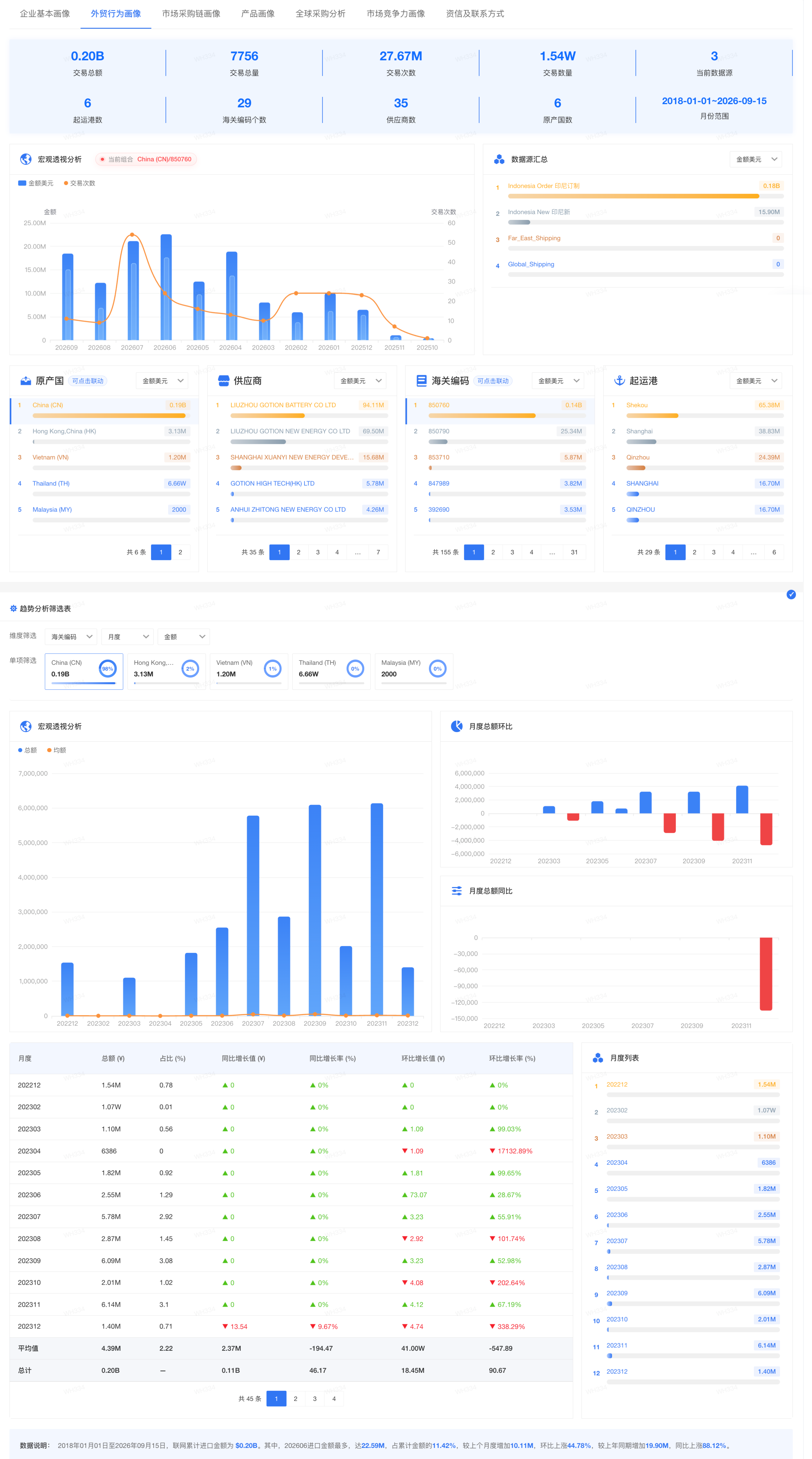Click the Indonesia Order 印尼订制 progress bar
The image size is (812, 1459).
(x=645, y=196)
